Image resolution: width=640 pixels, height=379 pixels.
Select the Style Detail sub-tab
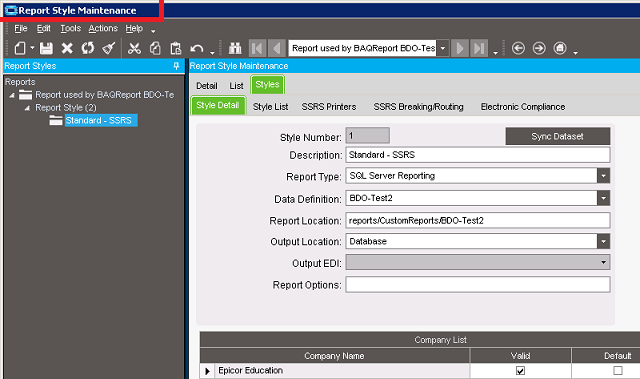[x=218, y=105]
